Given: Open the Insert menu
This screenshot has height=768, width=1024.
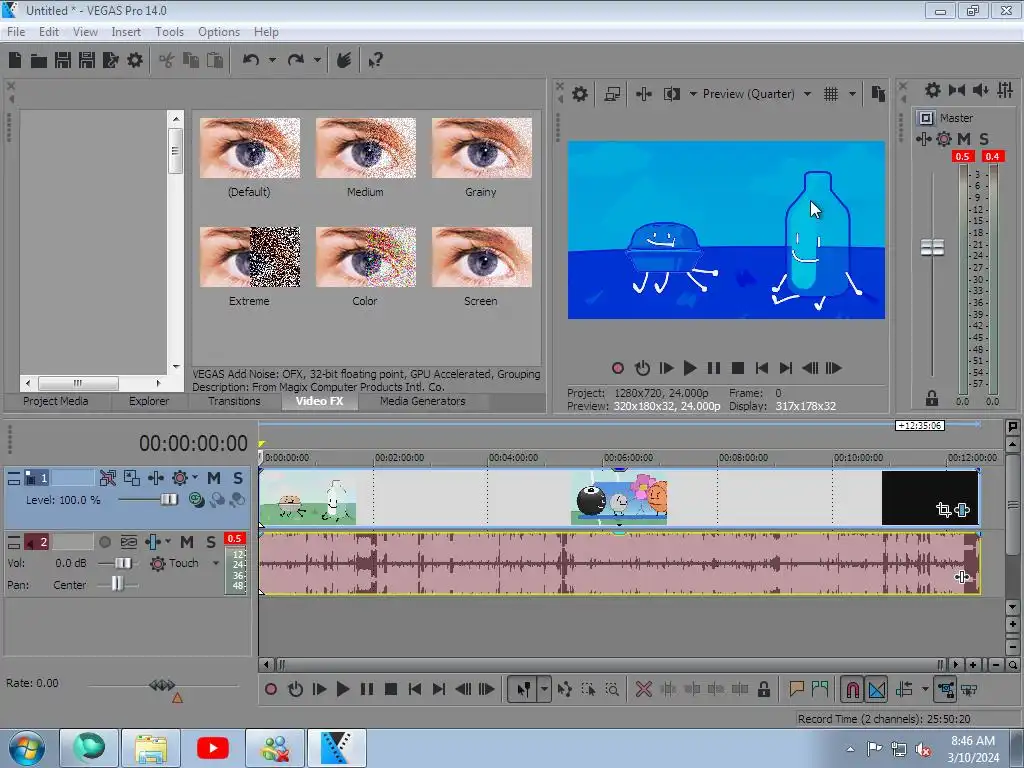Looking at the screenshot, I should (x=125, y=32).
